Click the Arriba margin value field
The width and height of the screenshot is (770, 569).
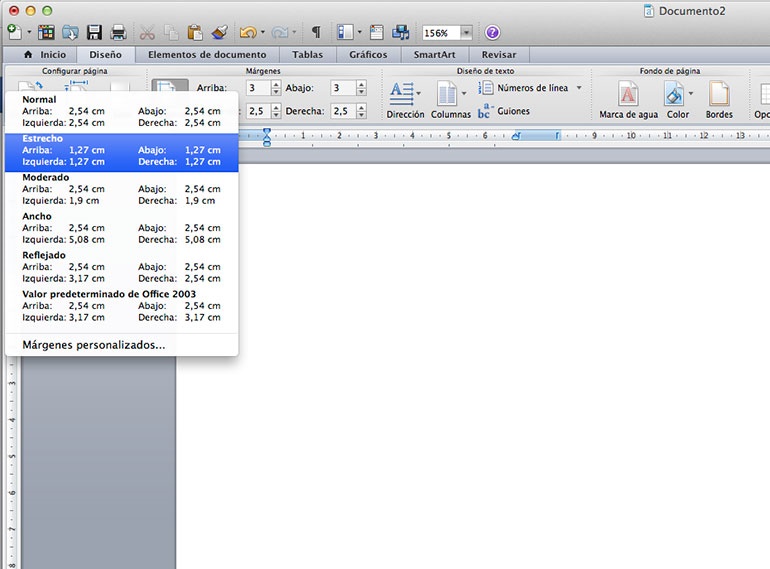(258, 88)
